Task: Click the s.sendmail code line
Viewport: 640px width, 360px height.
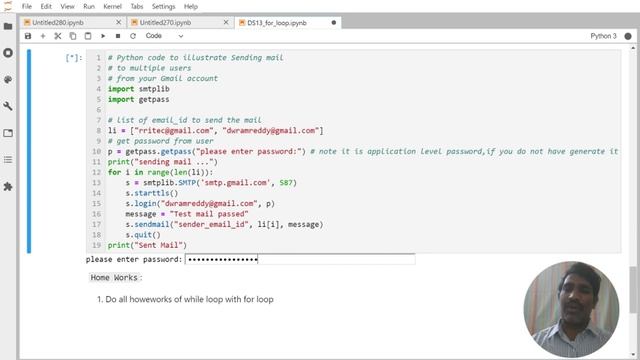Action: pyautogui.click(x=224, y=224)
